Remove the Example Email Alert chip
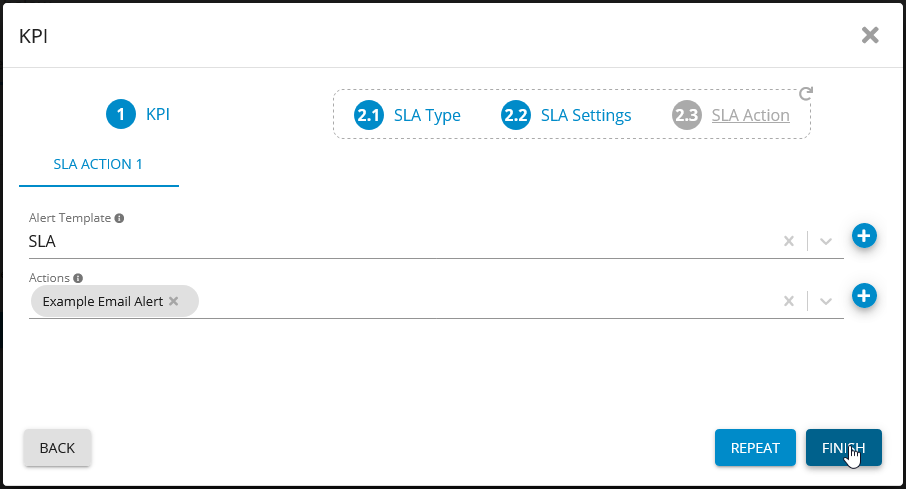 coord(173,301)
